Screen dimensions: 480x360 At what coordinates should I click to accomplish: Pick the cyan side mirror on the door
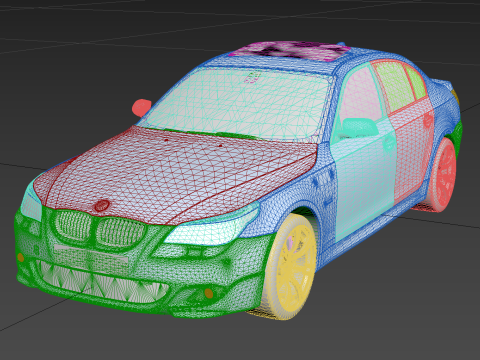359,127
